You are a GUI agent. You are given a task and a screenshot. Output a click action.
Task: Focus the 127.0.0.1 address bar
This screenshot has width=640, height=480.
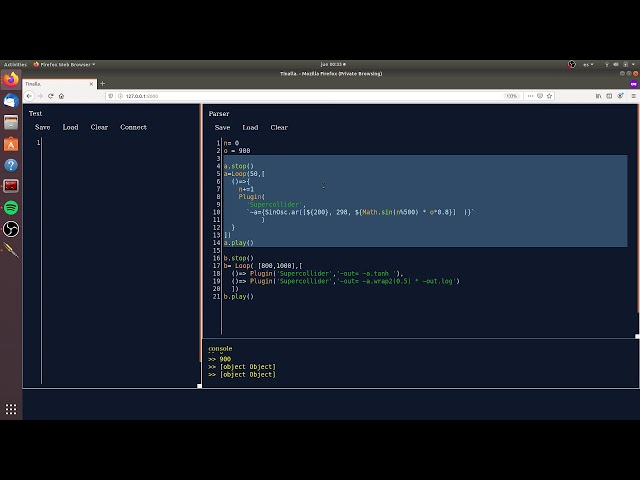pyautogui.click(x=310, y=96)
